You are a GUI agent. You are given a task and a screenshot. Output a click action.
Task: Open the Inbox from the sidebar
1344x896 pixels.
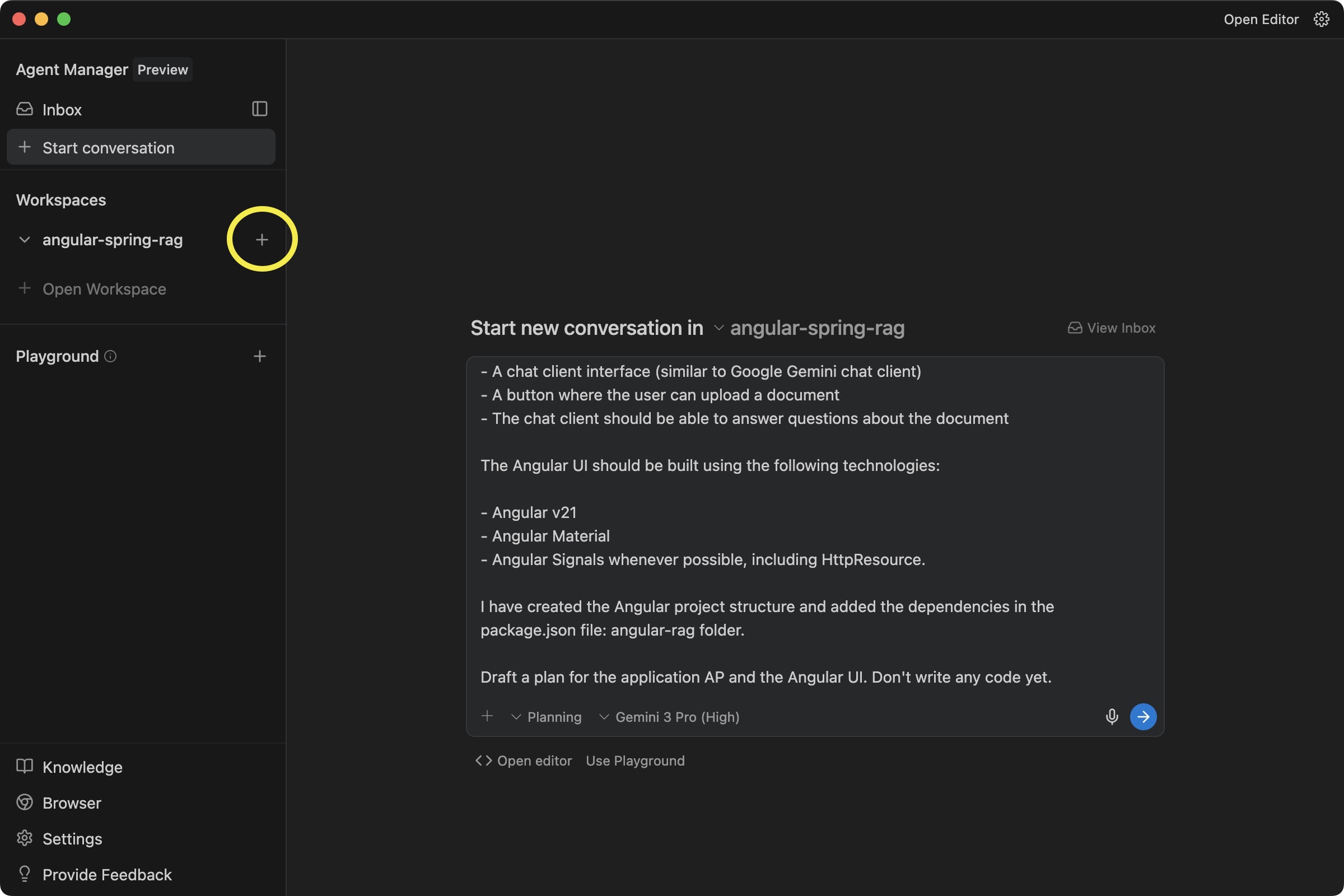pos(62,109)
